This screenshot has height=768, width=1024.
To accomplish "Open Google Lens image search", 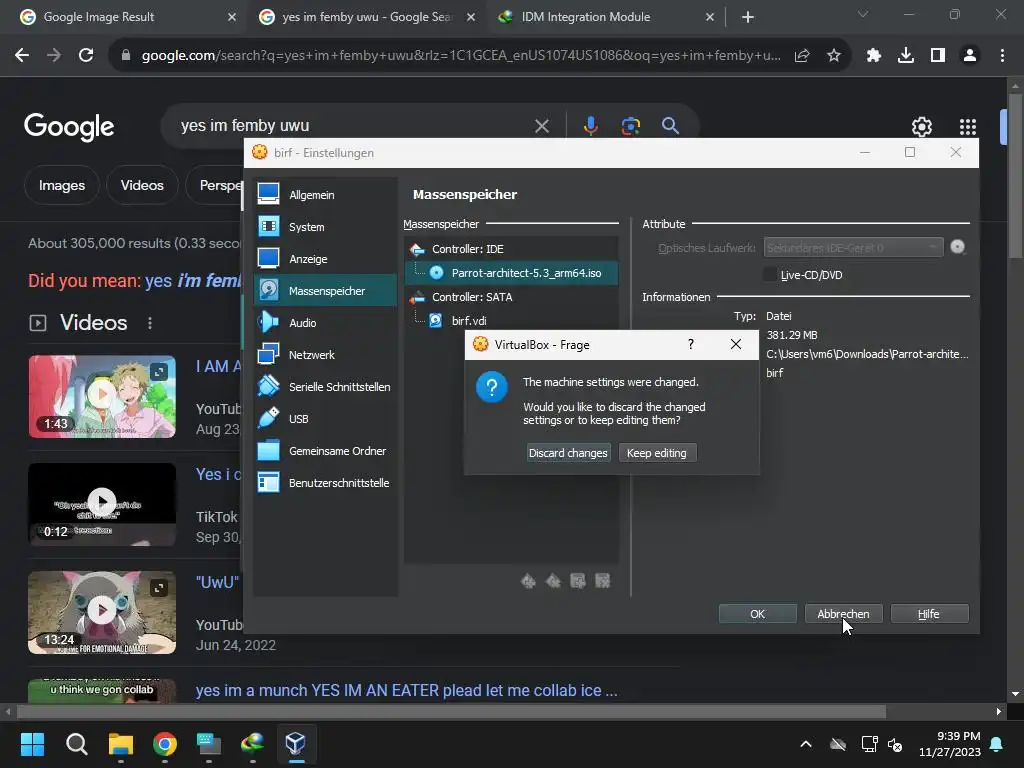I will pyautogui.click(x=630, y=125).
